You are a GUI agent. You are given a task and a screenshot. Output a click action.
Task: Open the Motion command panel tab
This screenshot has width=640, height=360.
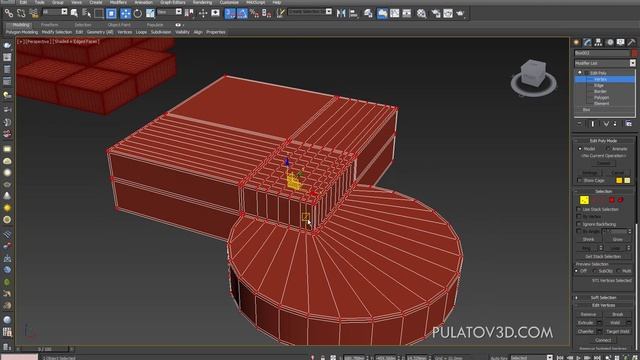point(610,42)
